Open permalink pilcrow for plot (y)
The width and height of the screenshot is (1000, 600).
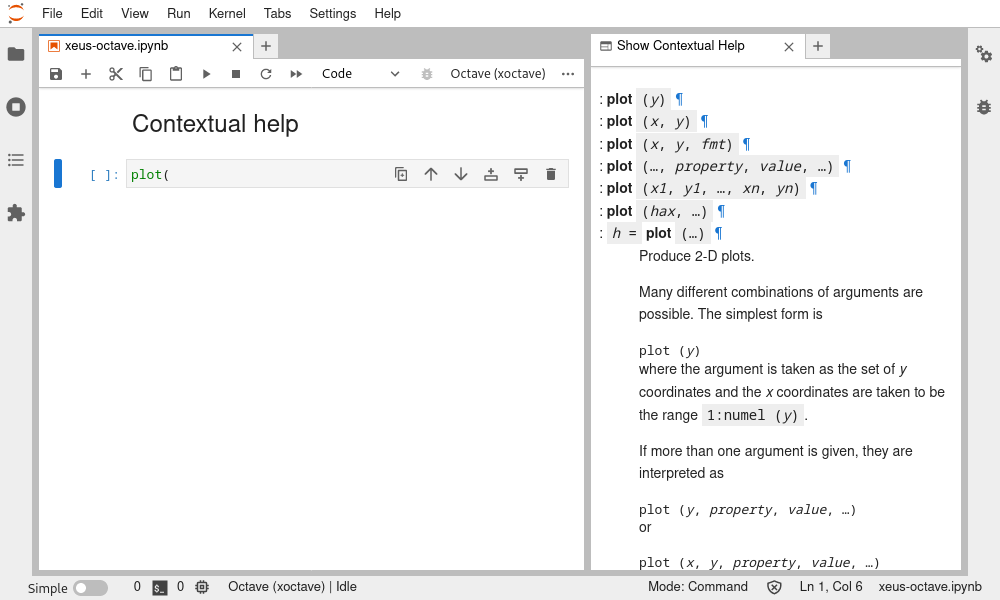click(x=679, y=99)
